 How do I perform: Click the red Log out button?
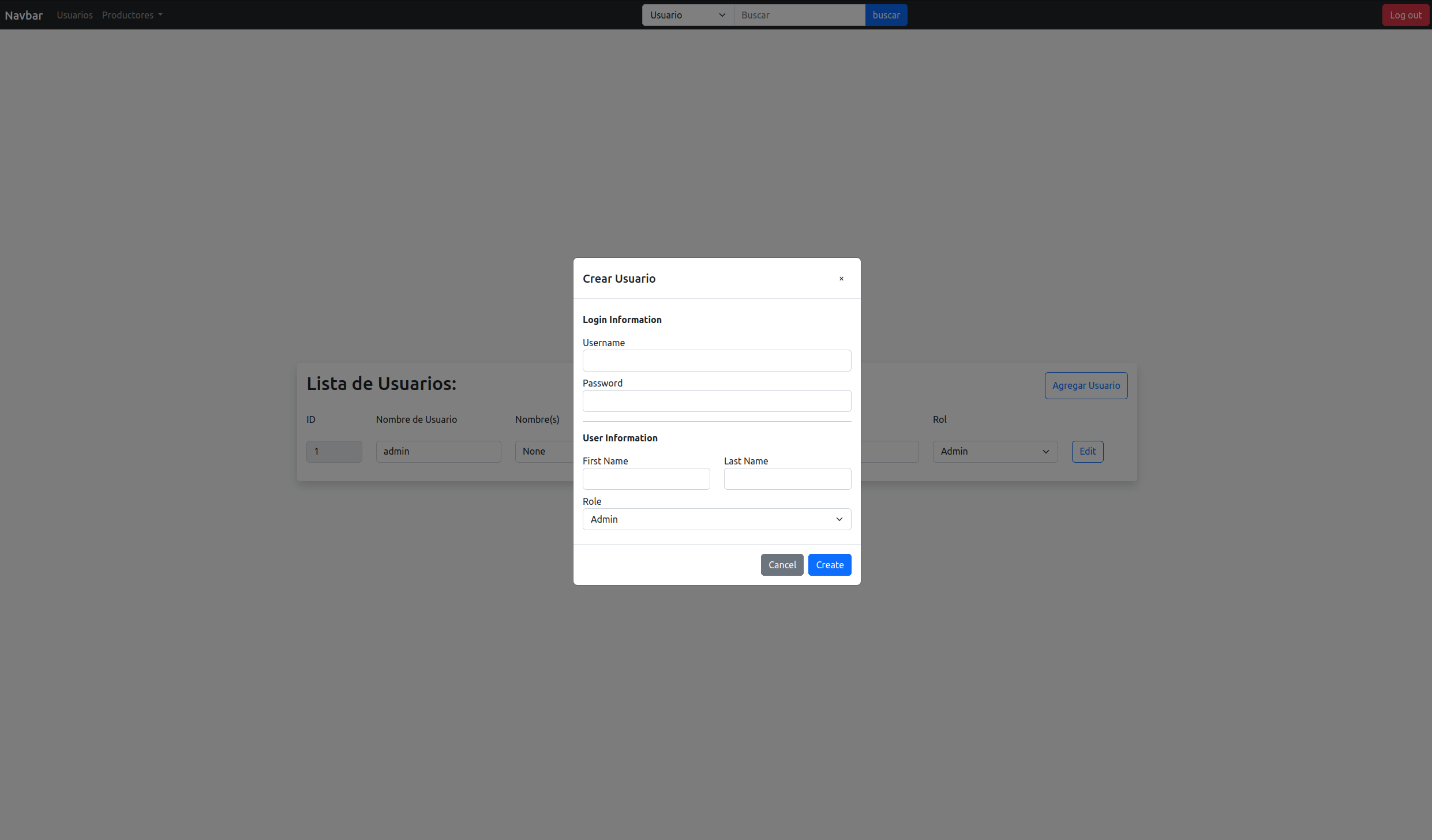[x=1405, y=15]
